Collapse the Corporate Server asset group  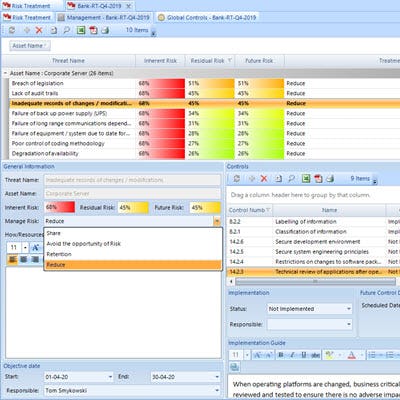(5, 73)
